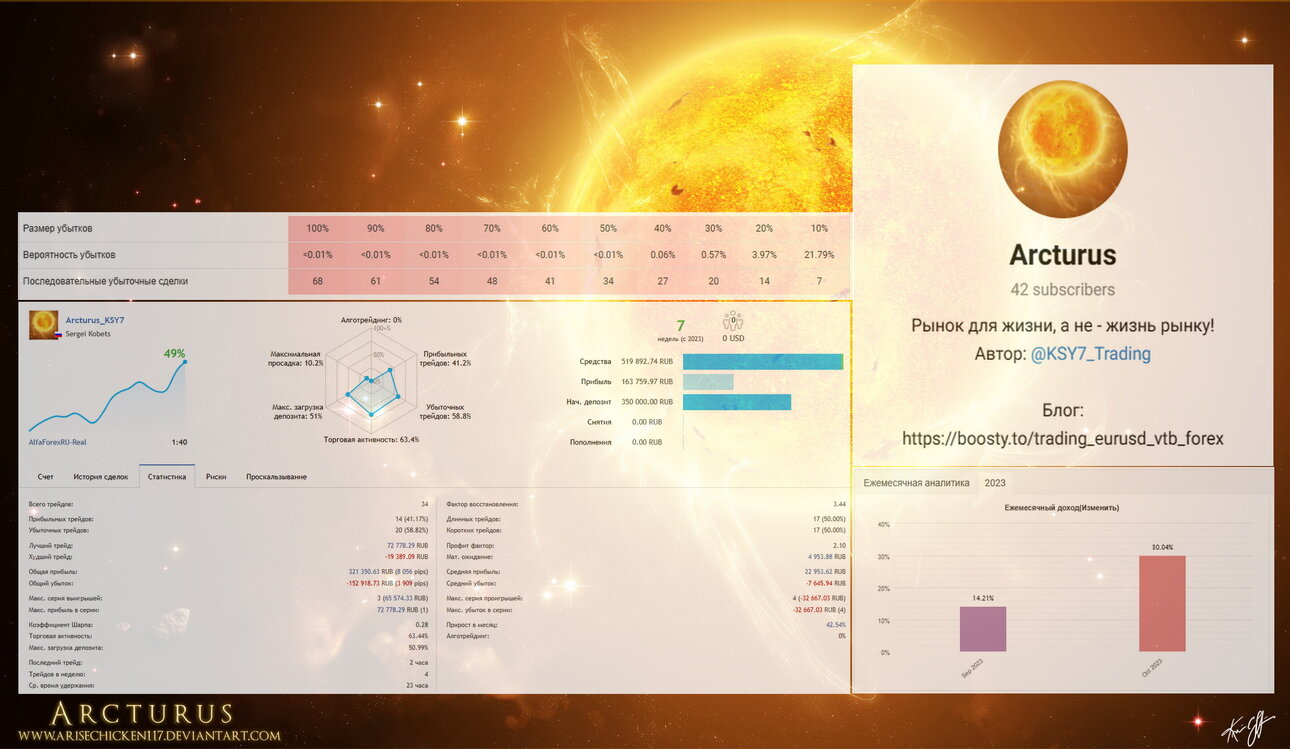Image resolution: width=1290 pixels, height=749 pixels.
Task: Click the 100% loss size column header
Action: (x=318, y=229)
